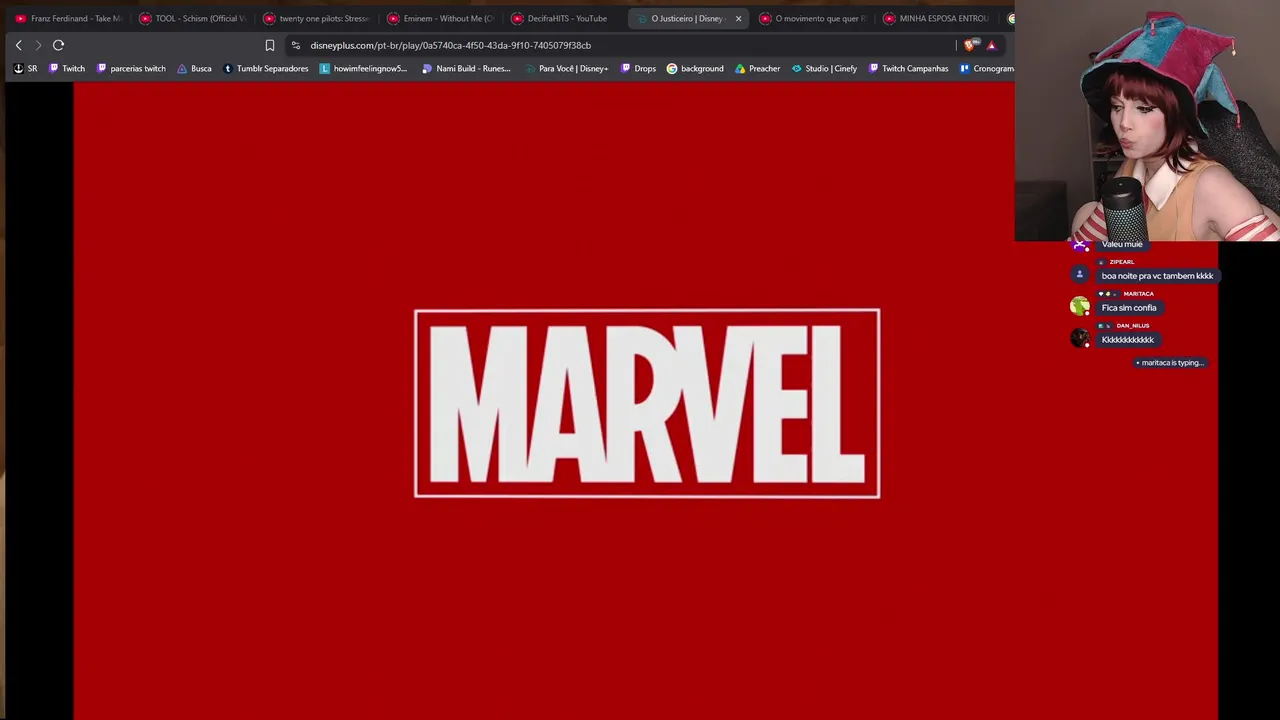Viewport: 1280px width, 720px height.
Task: Click the Marvel logo in the video
Action: (x=647, y=404)
